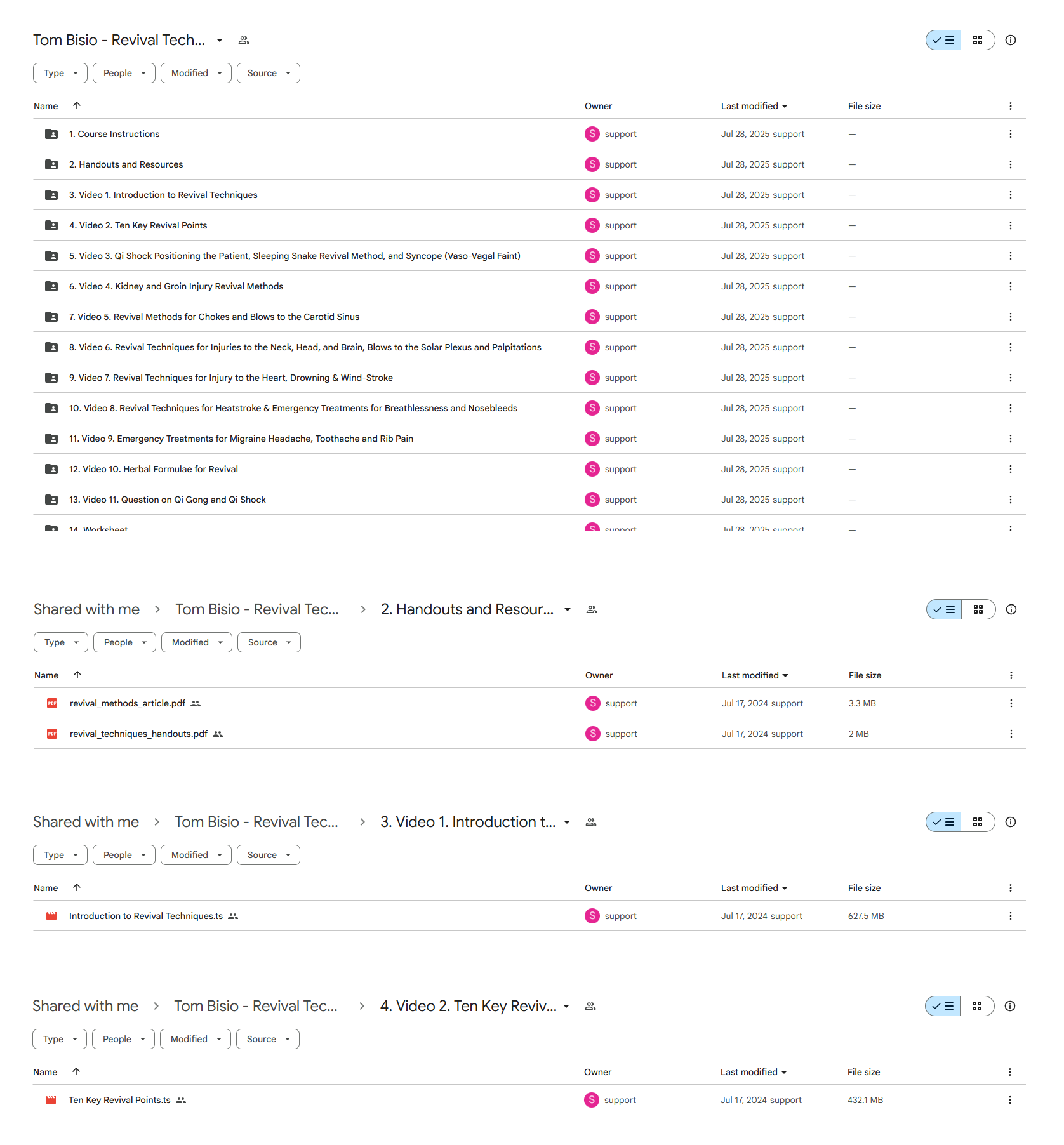Viewport: 1064px width, 1145px height.
Task: Expand the 2. Handouts and Resour... breadcrumb dropdown
Action: (x=568, y=609)
